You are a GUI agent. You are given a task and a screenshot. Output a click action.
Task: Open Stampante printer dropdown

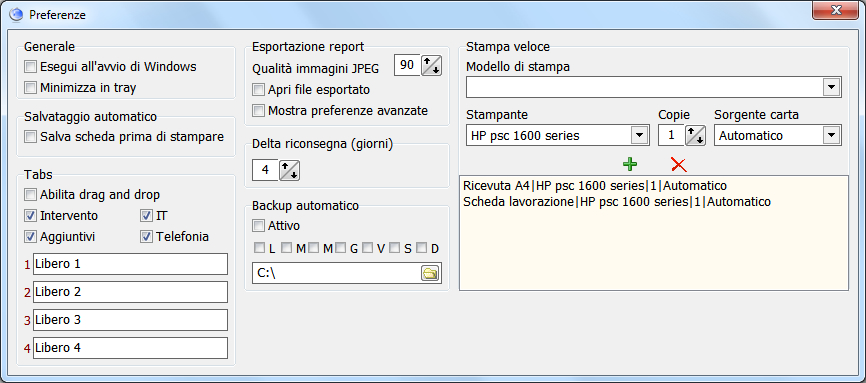coord(640,135)
